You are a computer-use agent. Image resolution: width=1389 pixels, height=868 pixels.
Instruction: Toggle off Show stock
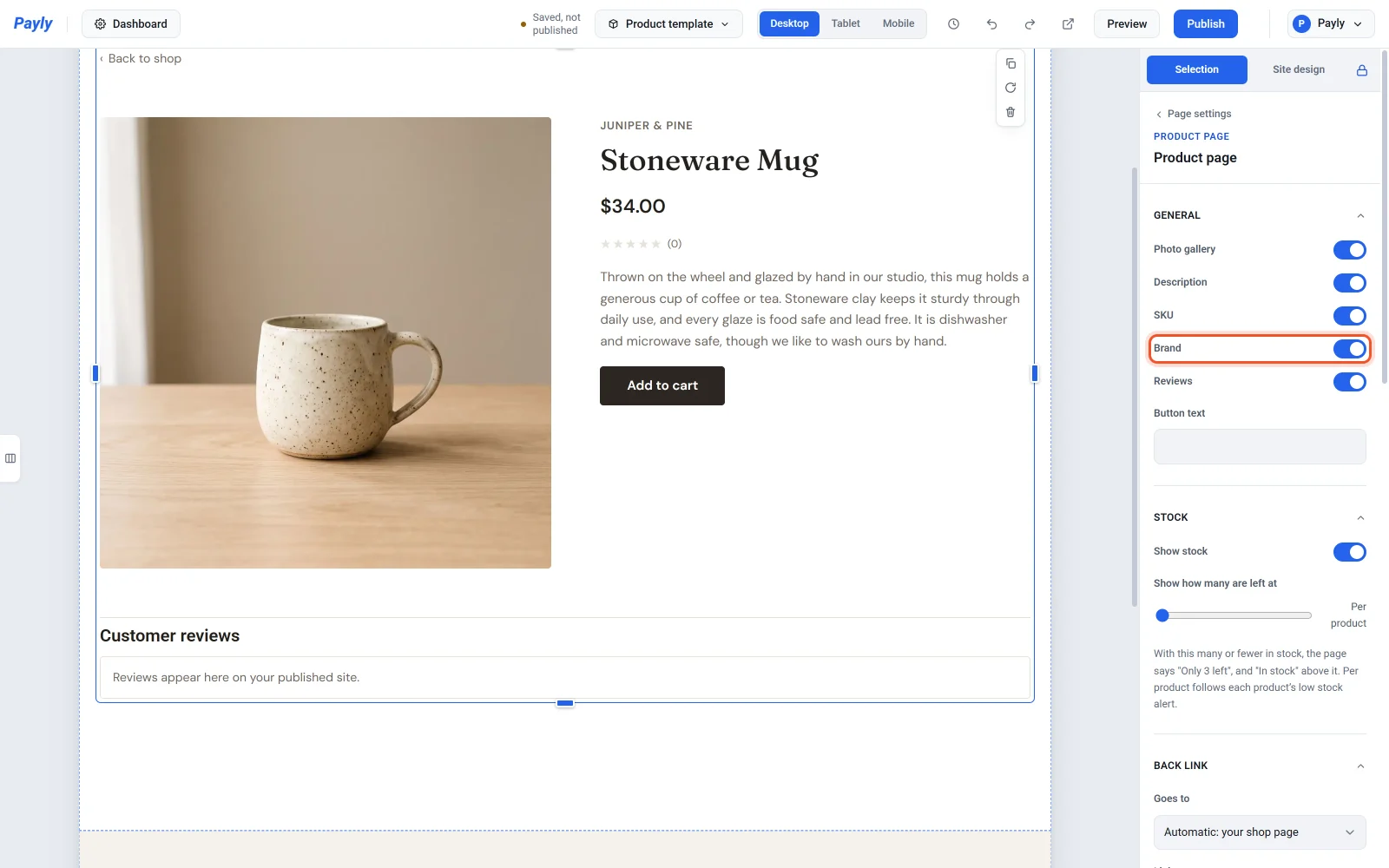[x=1349, y=552]
